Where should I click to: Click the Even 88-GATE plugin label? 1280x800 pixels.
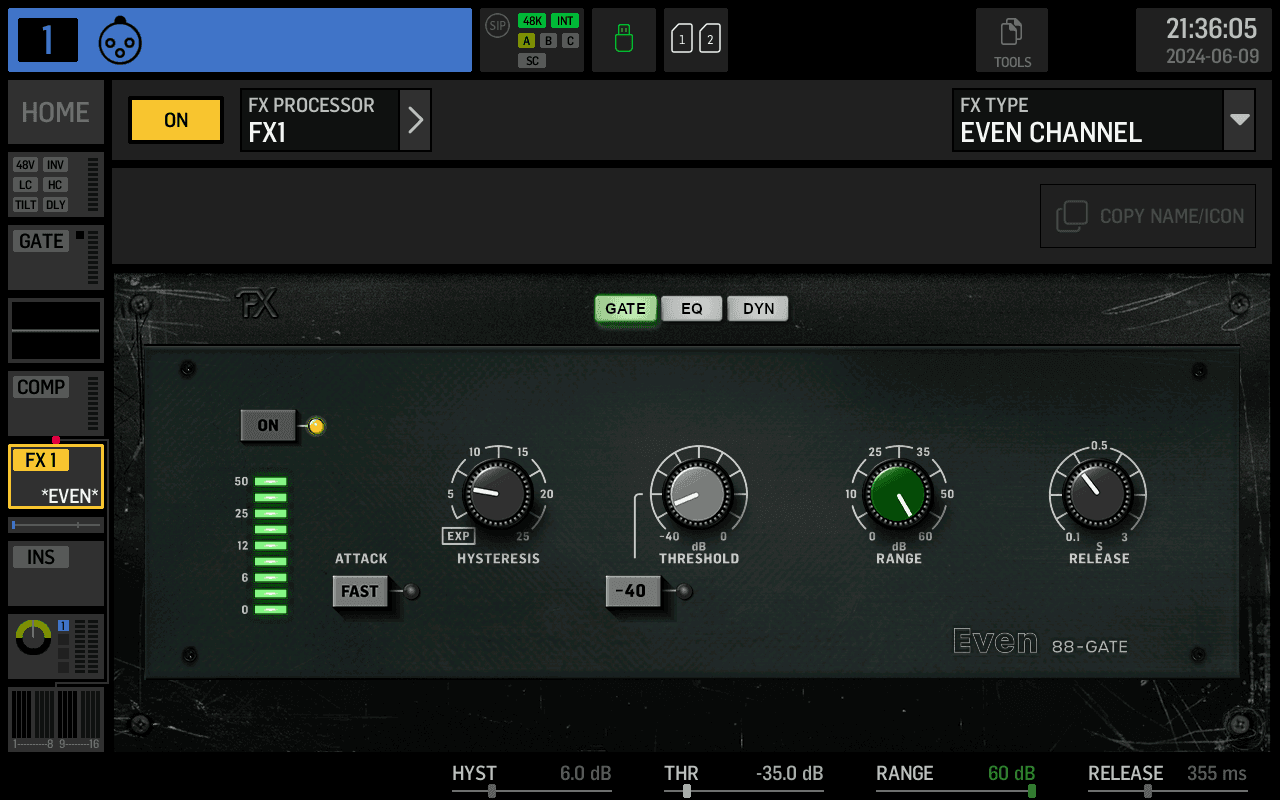tap(1040, 642)
